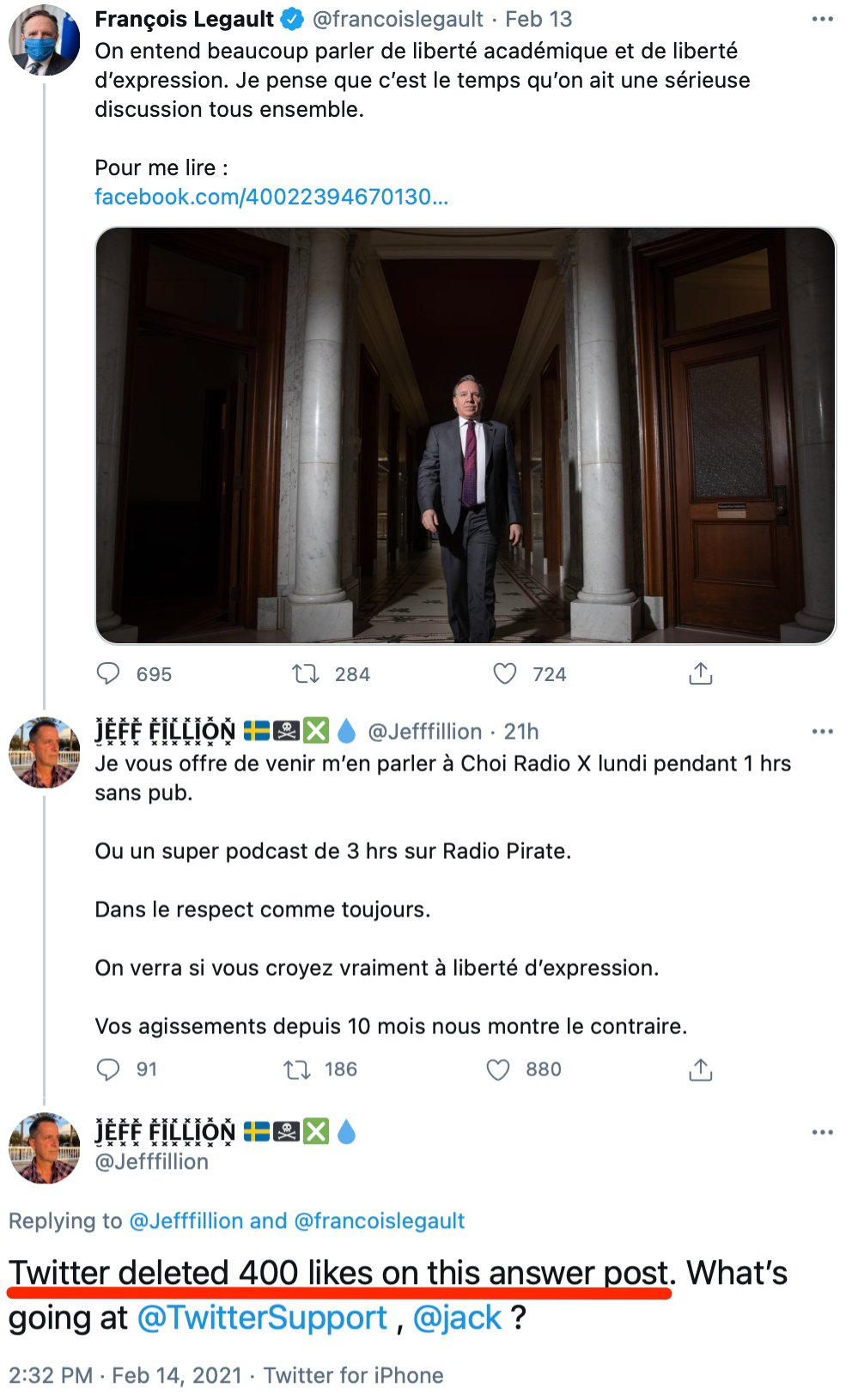Reply to François Legault's tweet
The image size is (852, 1400).
tap(108, 673)
